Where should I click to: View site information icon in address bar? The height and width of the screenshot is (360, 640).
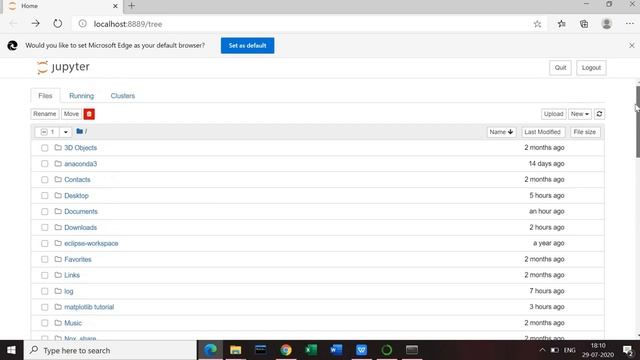[x=82, y=24]
